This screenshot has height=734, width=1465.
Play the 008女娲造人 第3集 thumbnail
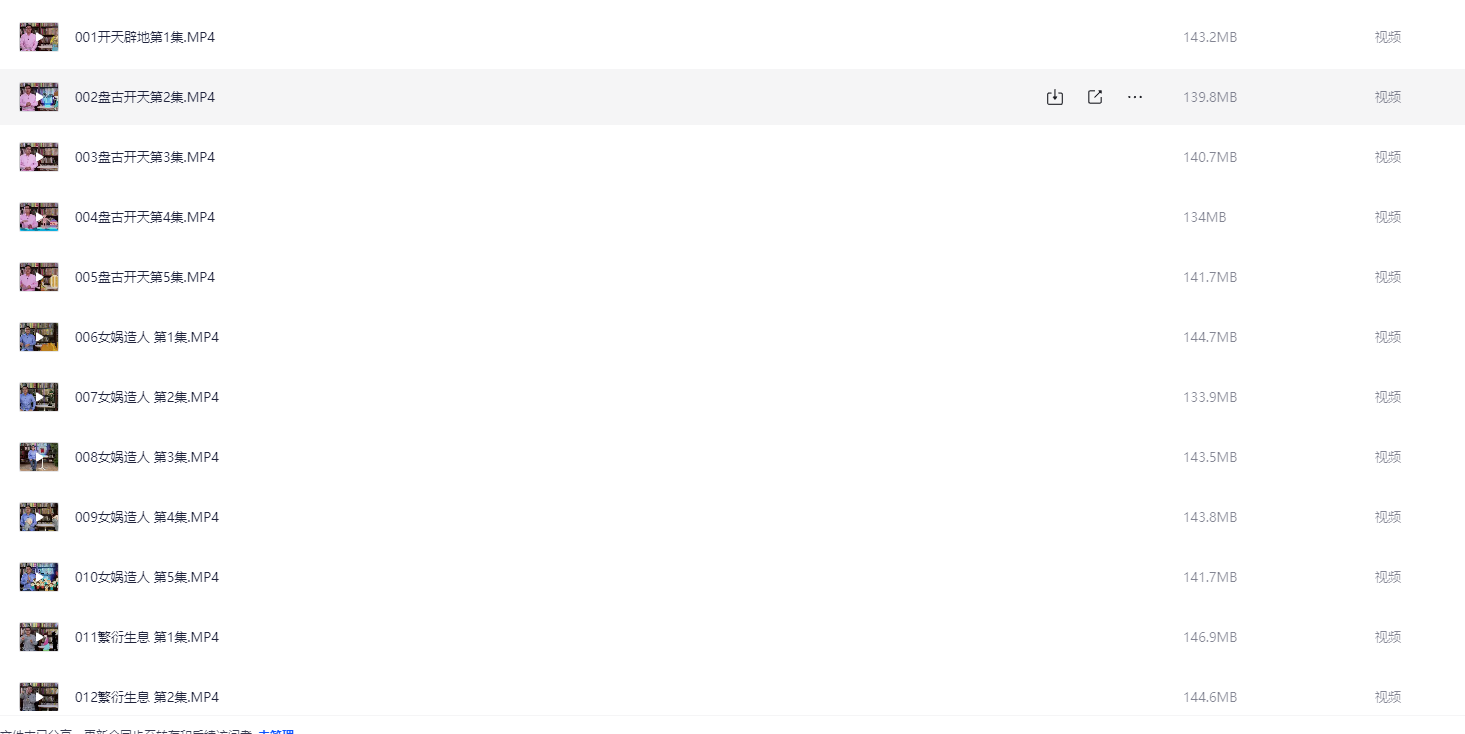[39, 457]
